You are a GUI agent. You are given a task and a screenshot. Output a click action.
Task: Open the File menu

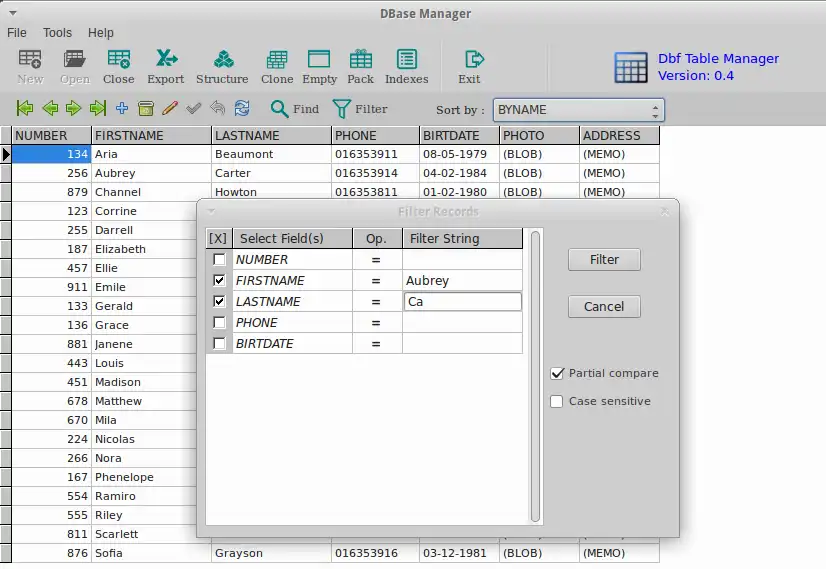coord(17,33)
